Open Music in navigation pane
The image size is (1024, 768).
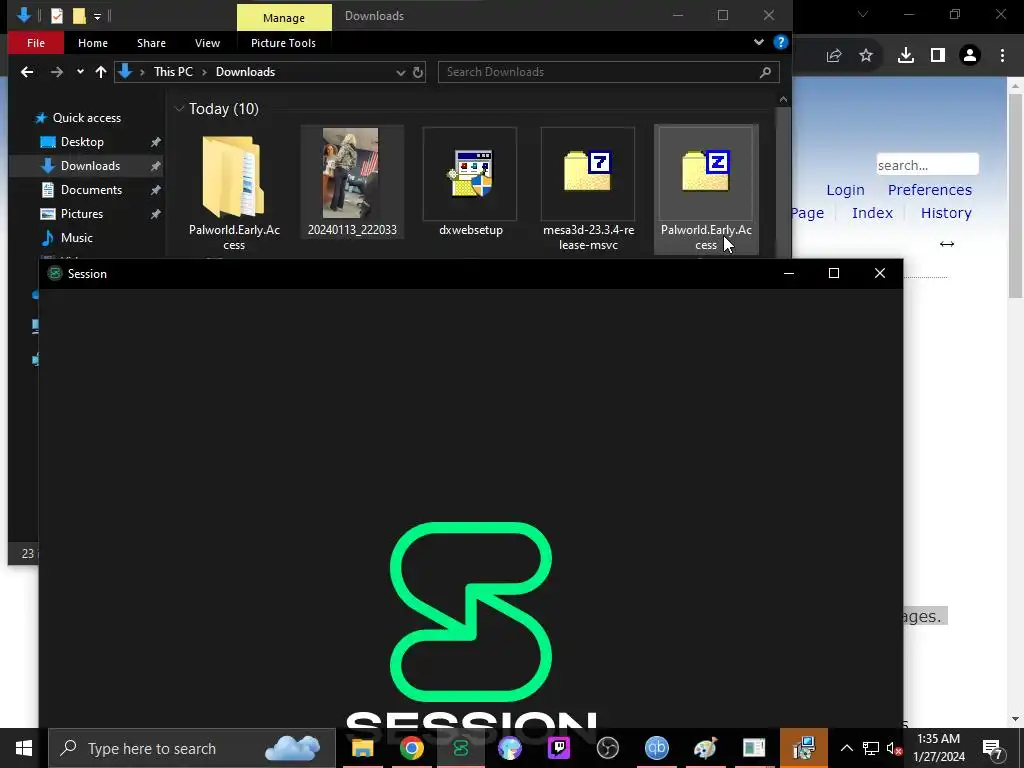click(76, 238)
